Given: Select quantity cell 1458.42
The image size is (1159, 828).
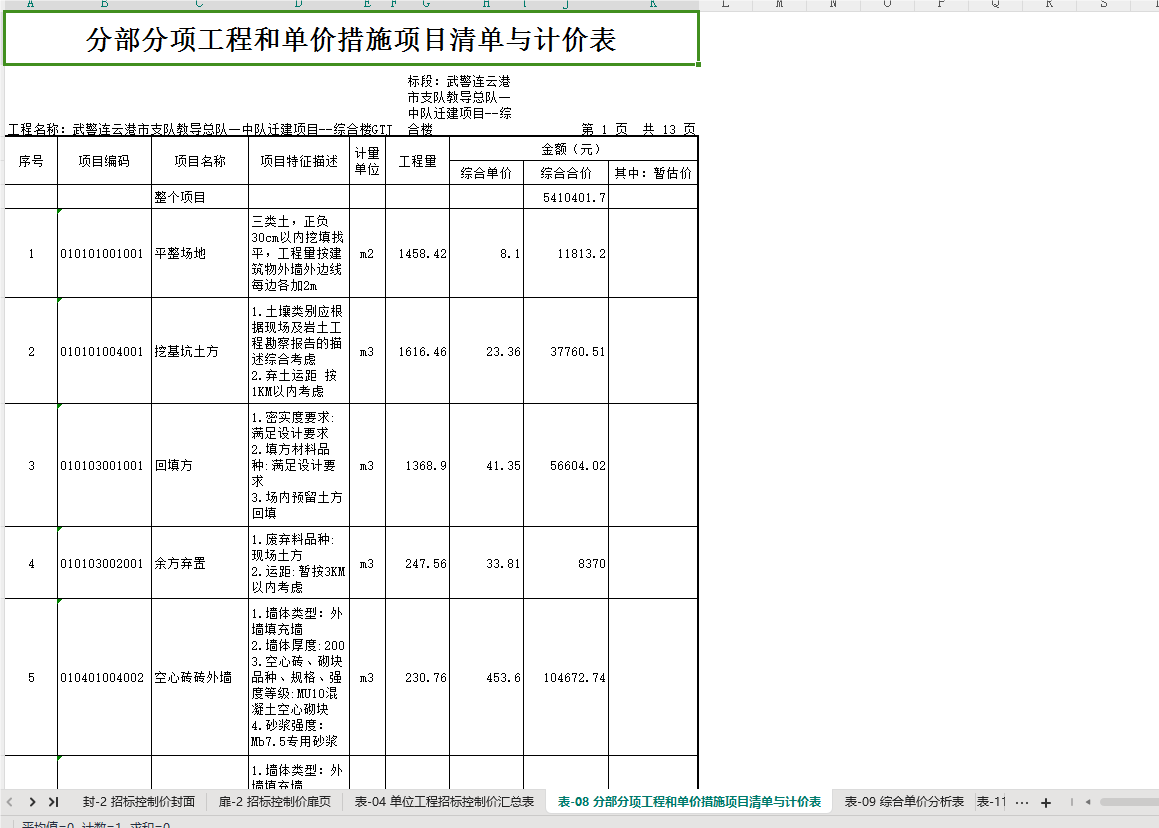Looking at the screenshot, I should click(x=418, y=254).
